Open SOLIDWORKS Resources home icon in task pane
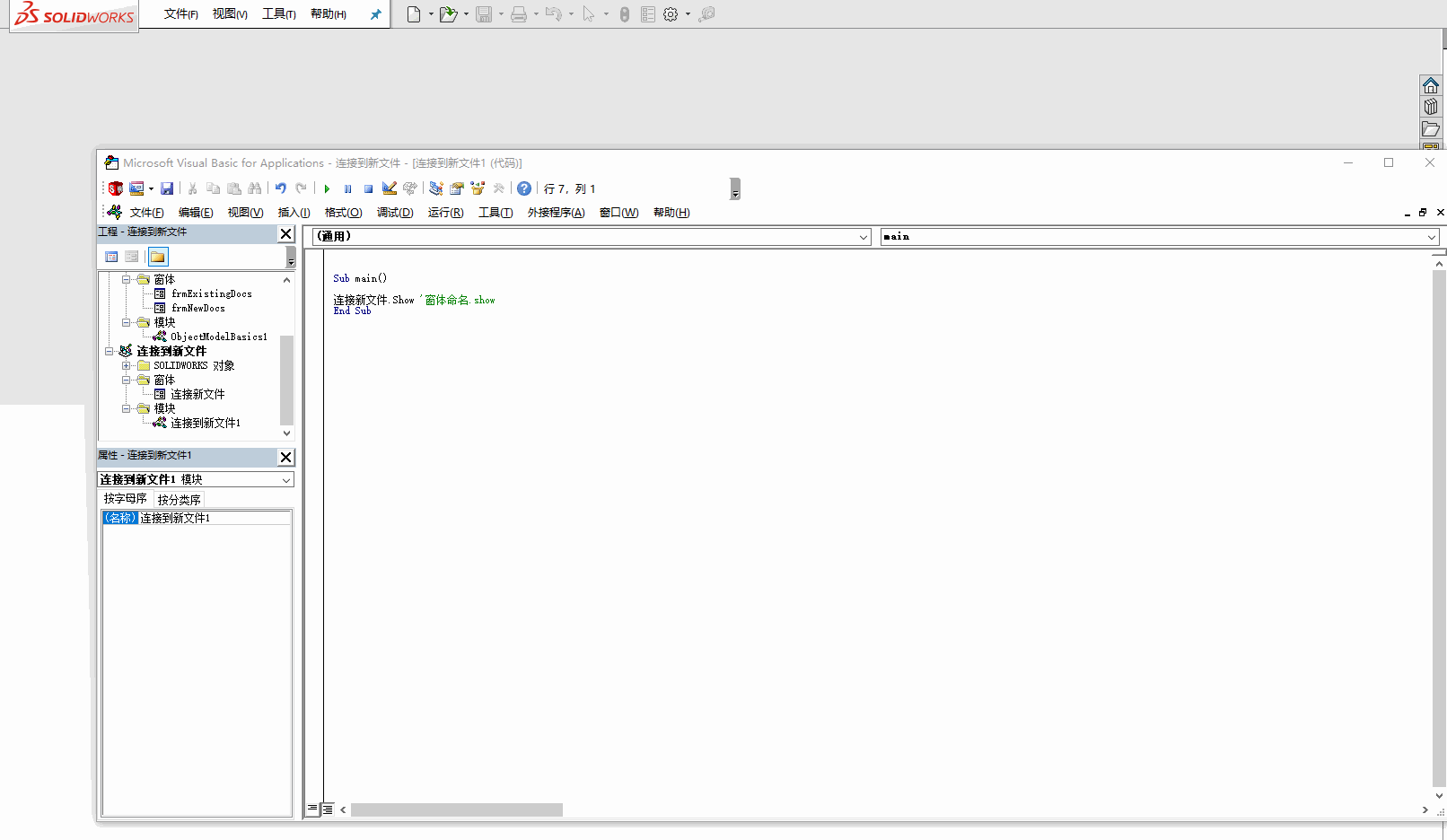Image resolution: width=1447 pixels, height=840 pixels. click(1431, 85)
